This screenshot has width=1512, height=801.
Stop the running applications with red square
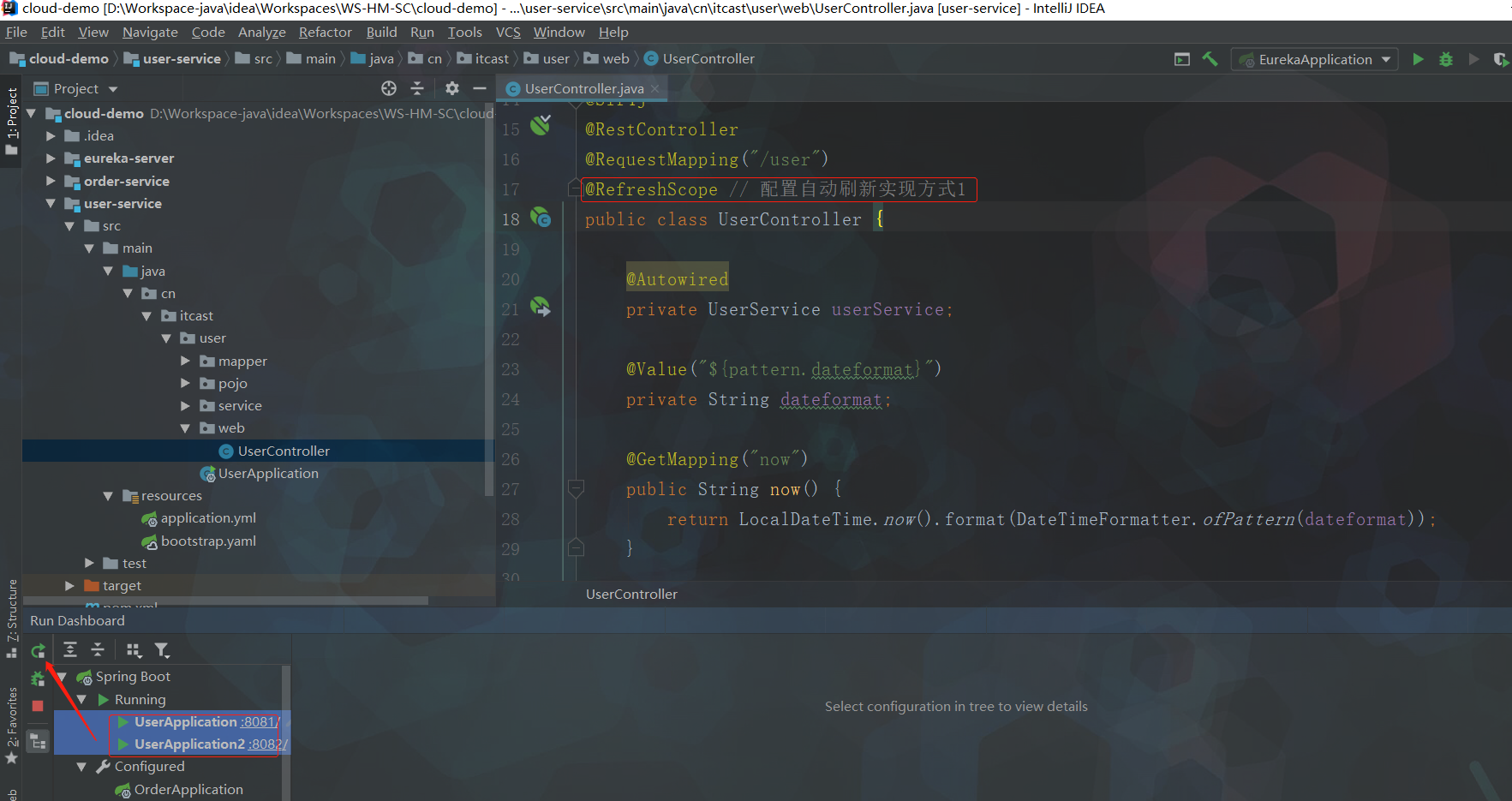point(38,706)
